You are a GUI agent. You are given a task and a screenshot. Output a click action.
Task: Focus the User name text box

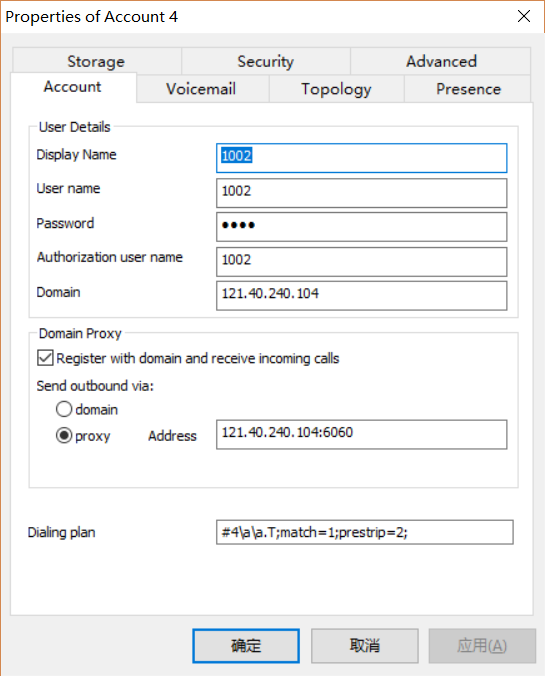pyautogui.click(x=361, y=193)
